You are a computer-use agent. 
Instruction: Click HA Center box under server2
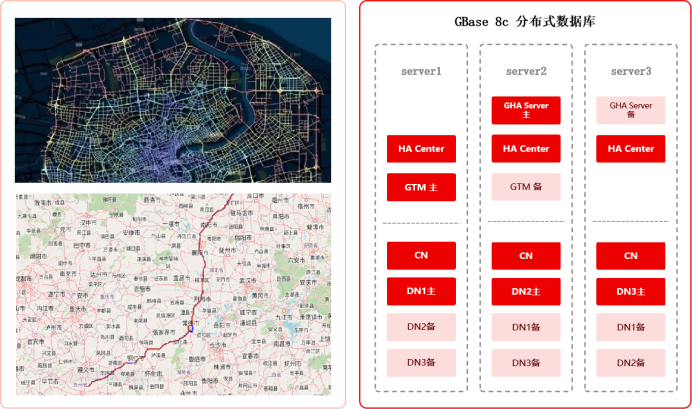(x=526, y=149)
